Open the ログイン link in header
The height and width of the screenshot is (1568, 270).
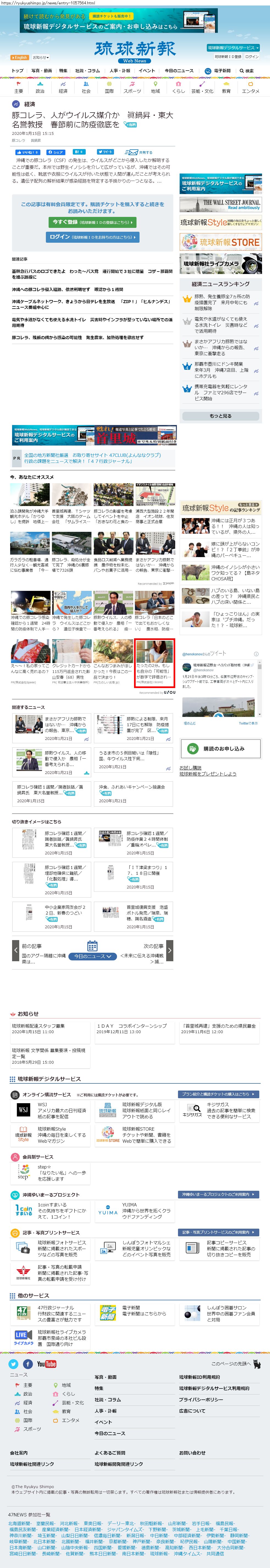(252, 57)
